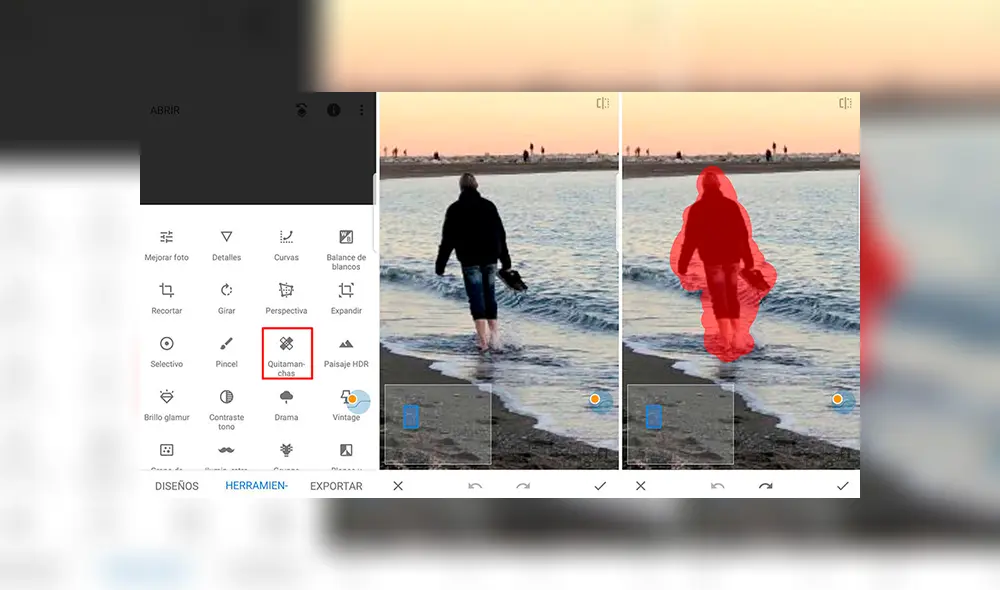1000x590 pixels.
Task: Open the Perspectiva tool
Action: pos(286,298)
